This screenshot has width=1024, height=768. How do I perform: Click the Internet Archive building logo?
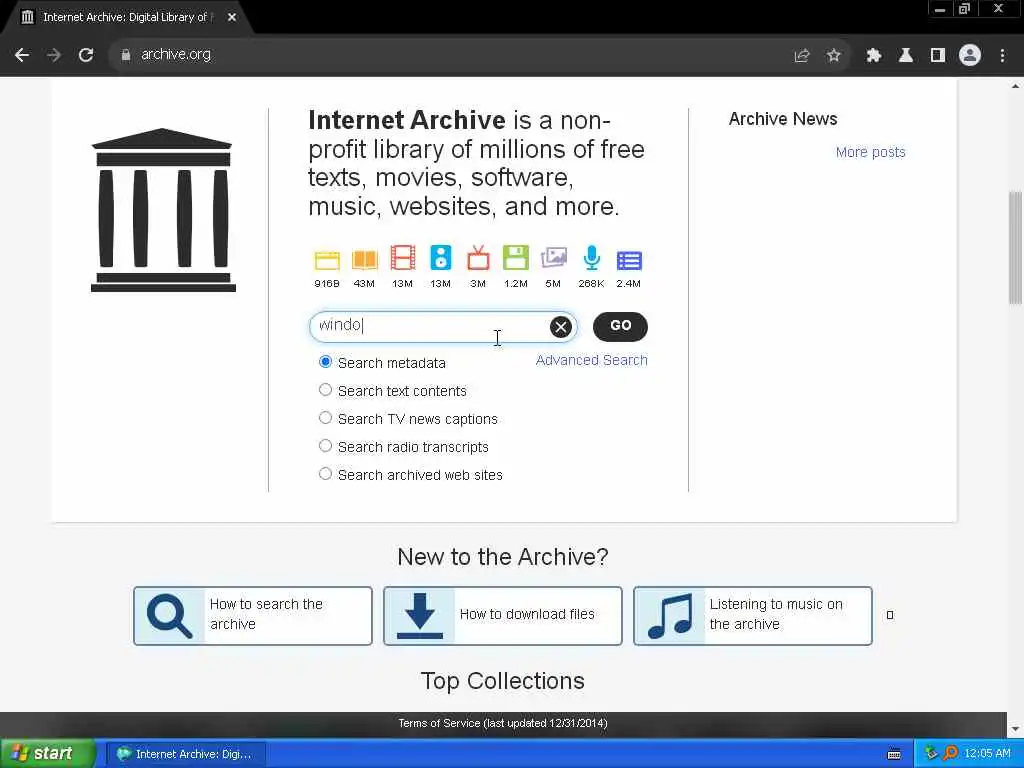(163, 210)
